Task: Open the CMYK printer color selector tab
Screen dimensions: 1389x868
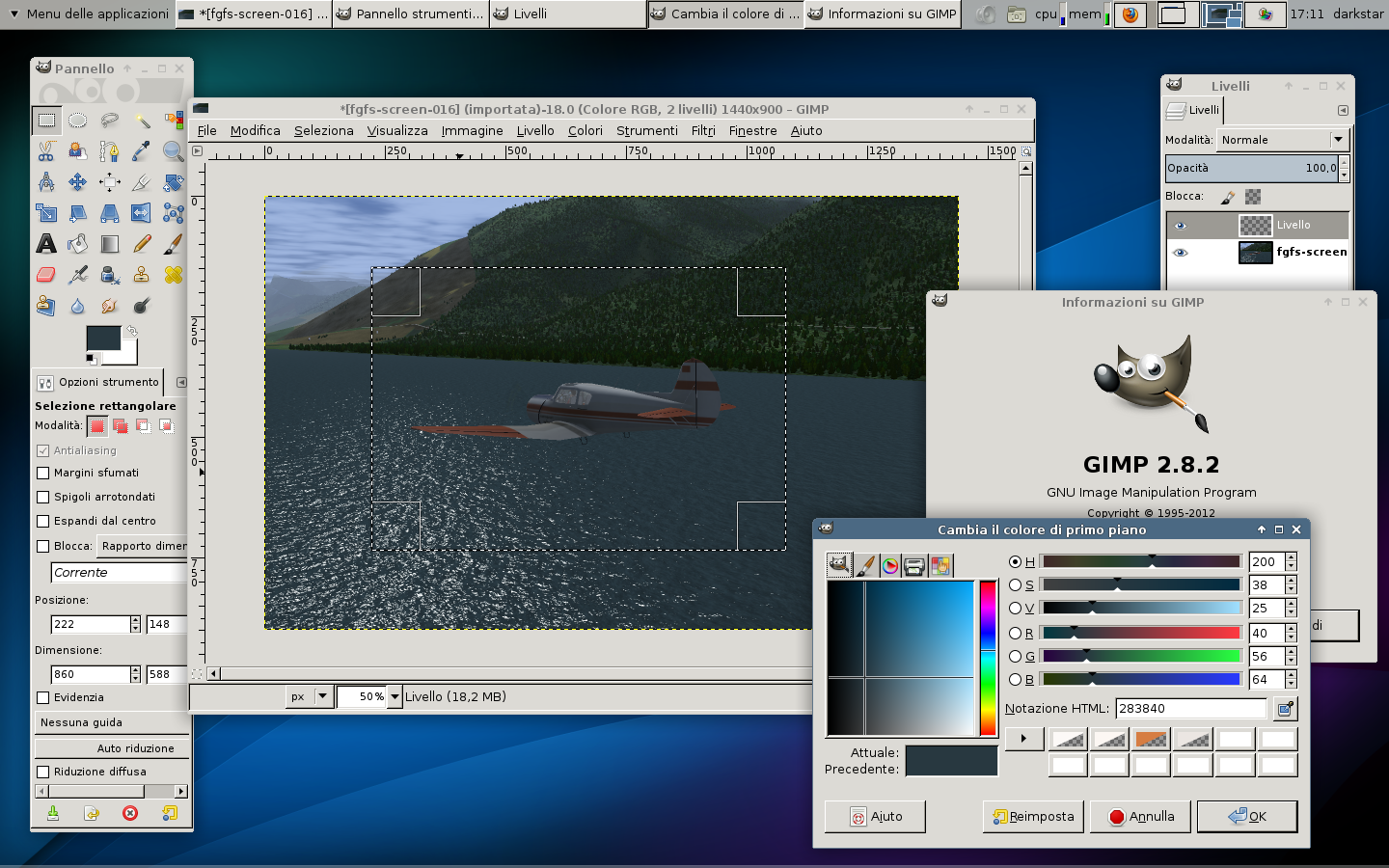Action: click(x=914, y=566)
